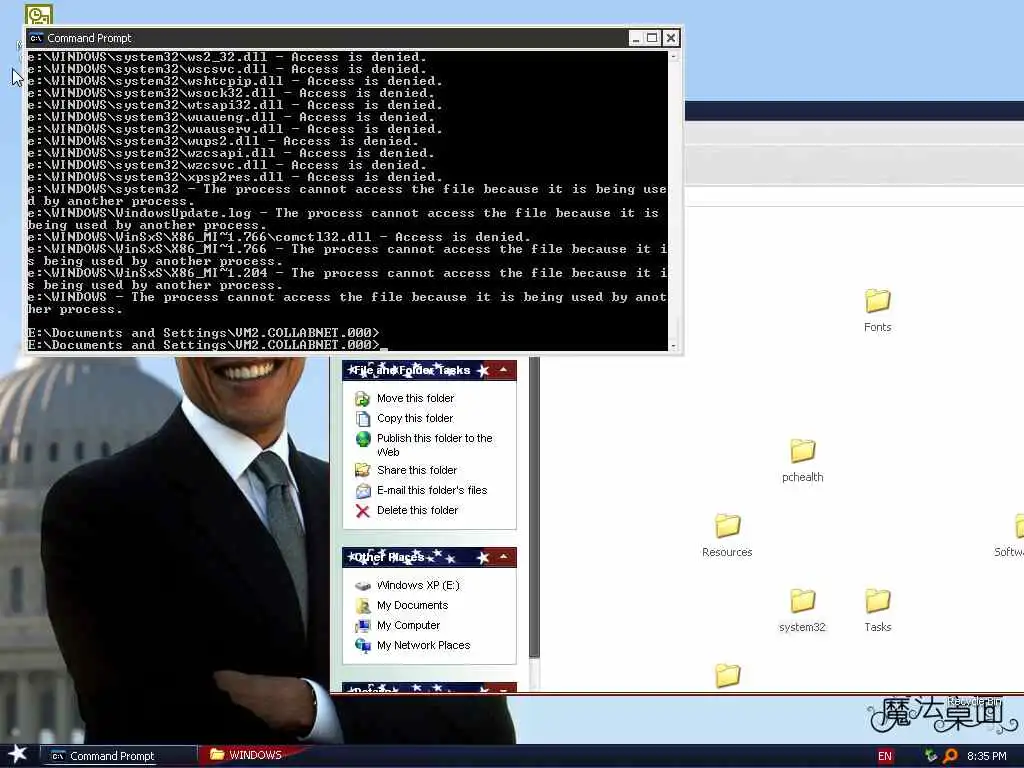1024x768 pixels.
Task: Click the orange magnifier tray icon
Action: tap(950, 756)
